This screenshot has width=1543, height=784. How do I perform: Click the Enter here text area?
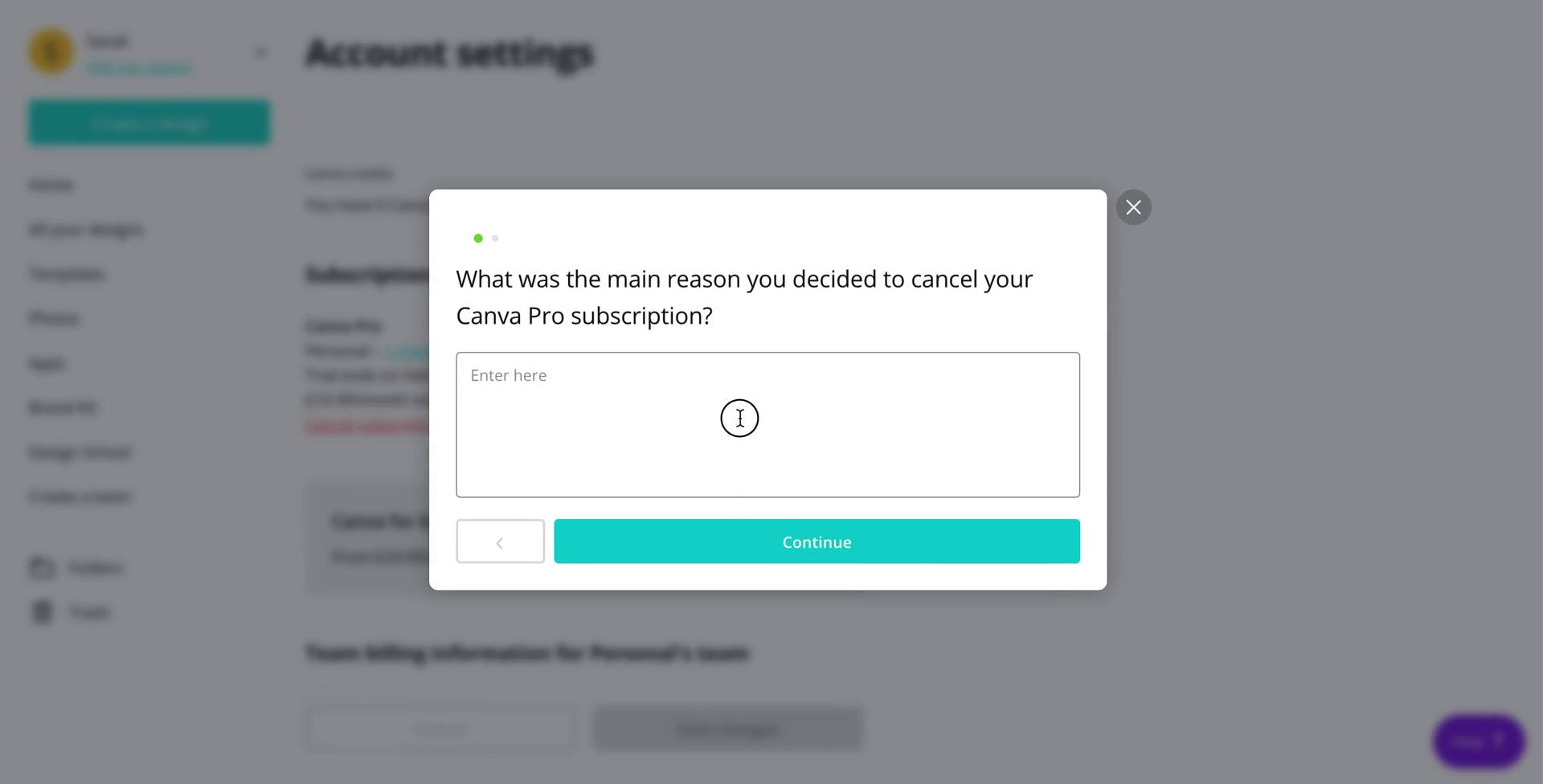pyautogui.click(x=767, y=424)
